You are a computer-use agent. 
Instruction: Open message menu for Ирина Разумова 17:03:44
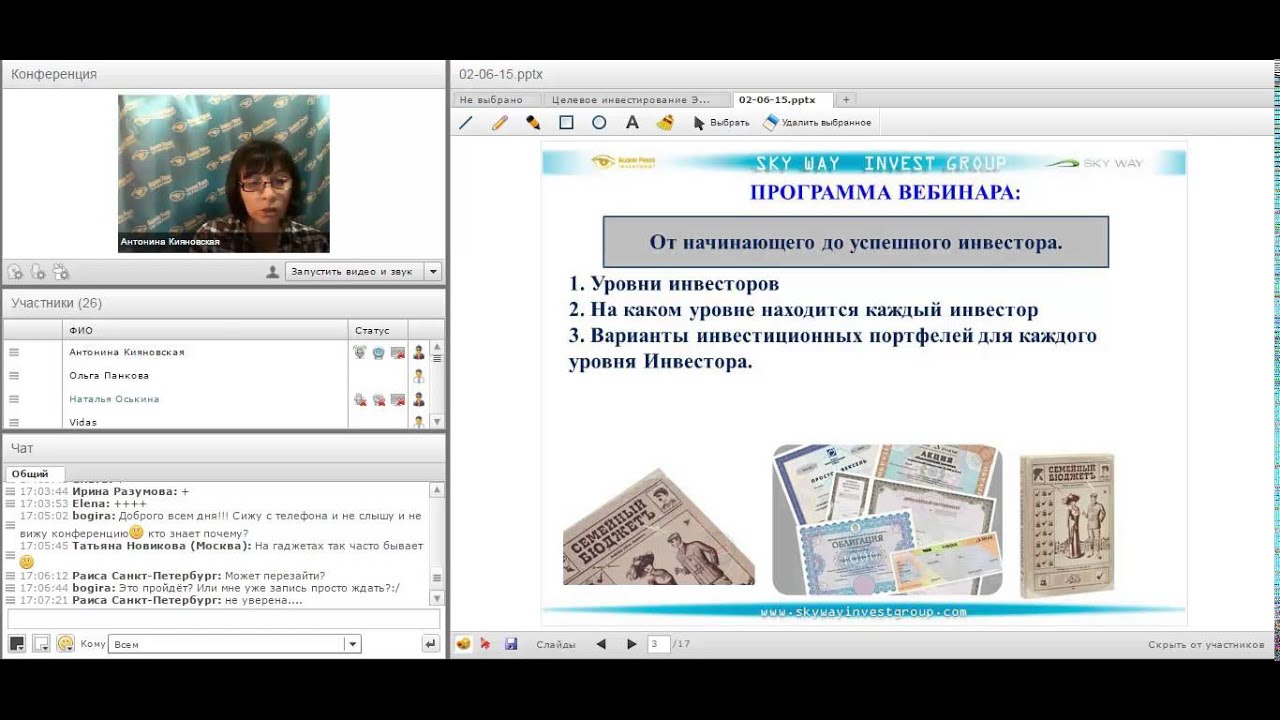click(10, 491)
